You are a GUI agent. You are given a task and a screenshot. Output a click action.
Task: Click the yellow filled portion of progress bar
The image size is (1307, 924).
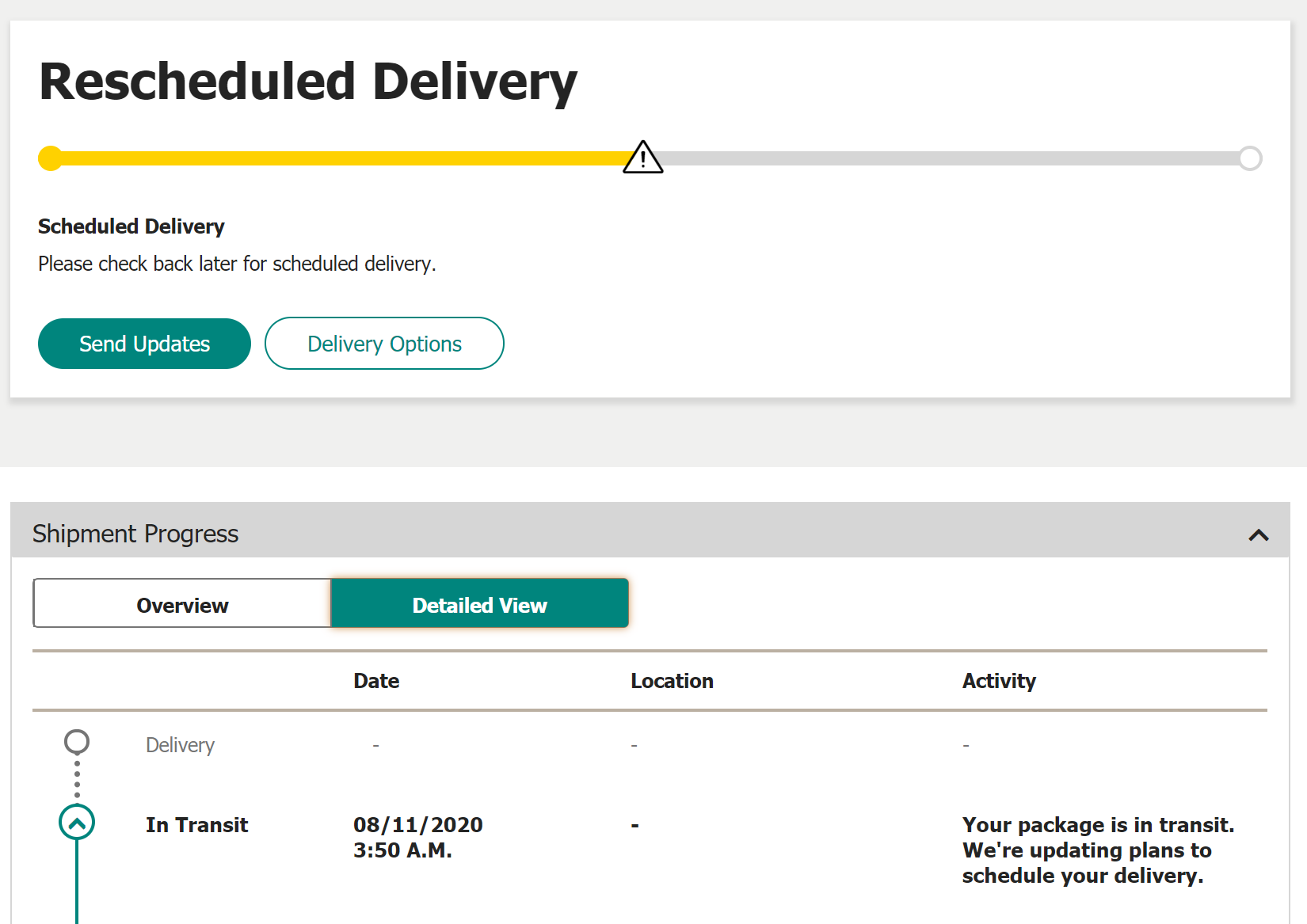pyautogui.click(x=341, y=158)
